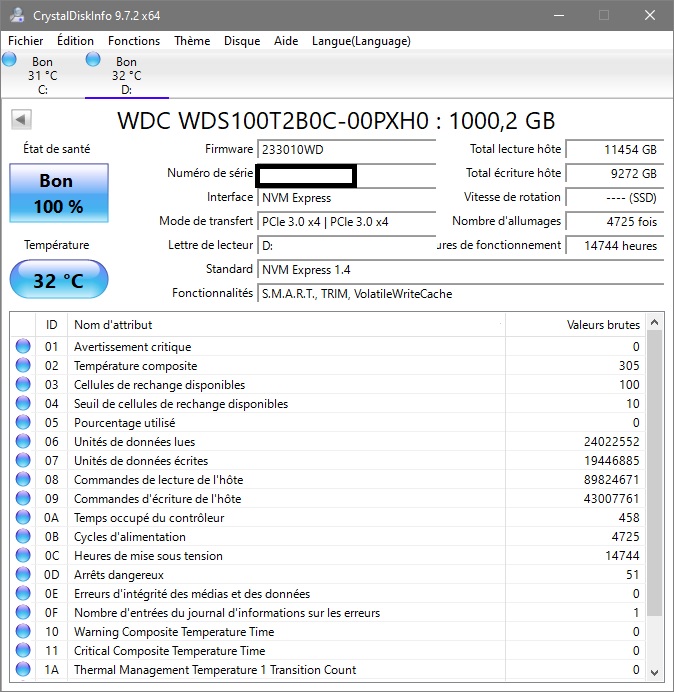Click status orb for Avertissement critique
This screenshot has width=674, height=692.
[23, 347]
